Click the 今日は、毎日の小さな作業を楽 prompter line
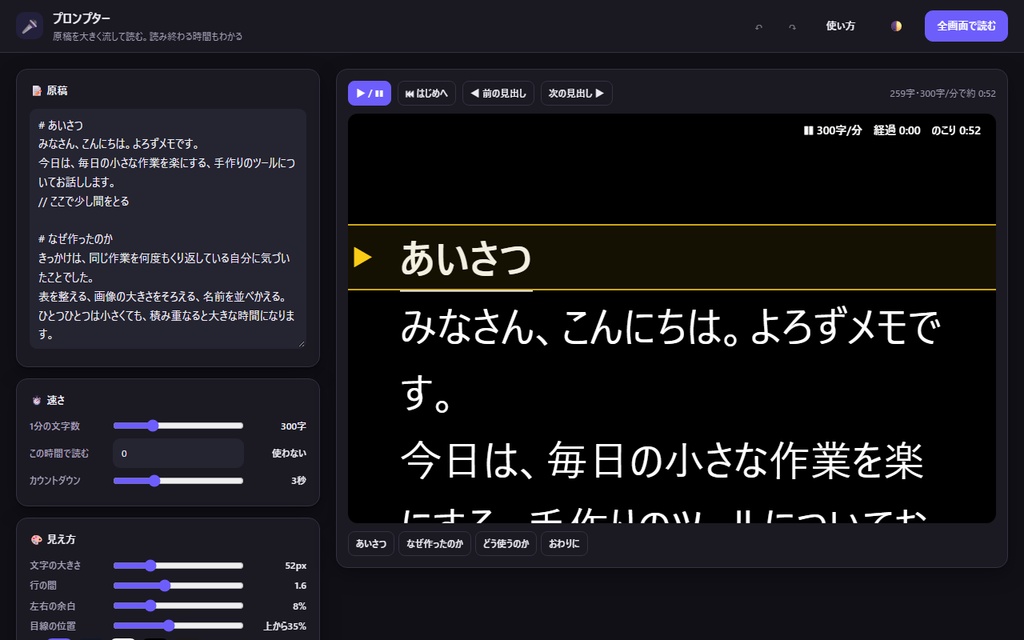The width and height of the screenshot is (1024, 640). [662, 460]
